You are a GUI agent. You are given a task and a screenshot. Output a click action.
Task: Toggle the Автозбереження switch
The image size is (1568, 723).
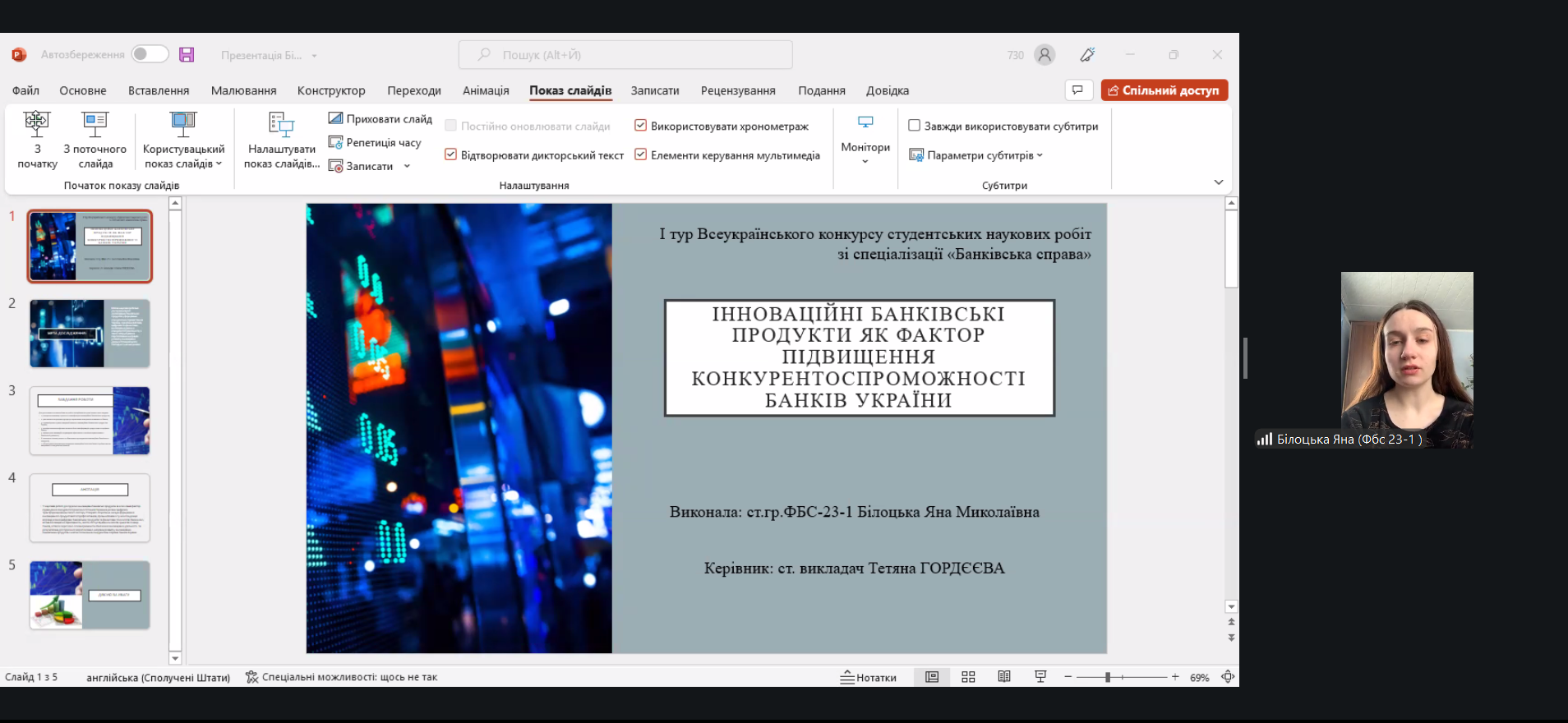point(150,54)
